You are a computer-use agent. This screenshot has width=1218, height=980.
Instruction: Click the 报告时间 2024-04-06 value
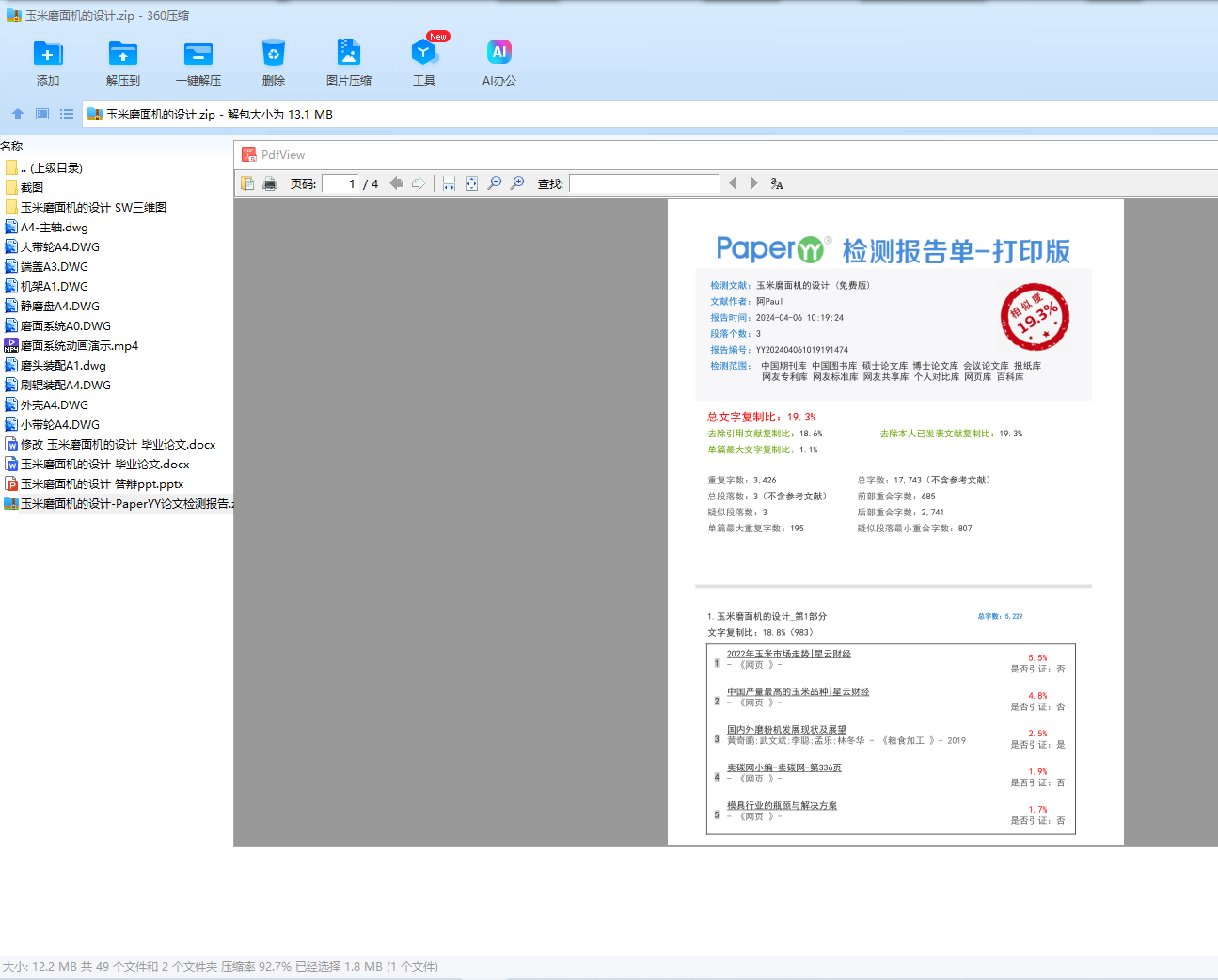[799, 317]
